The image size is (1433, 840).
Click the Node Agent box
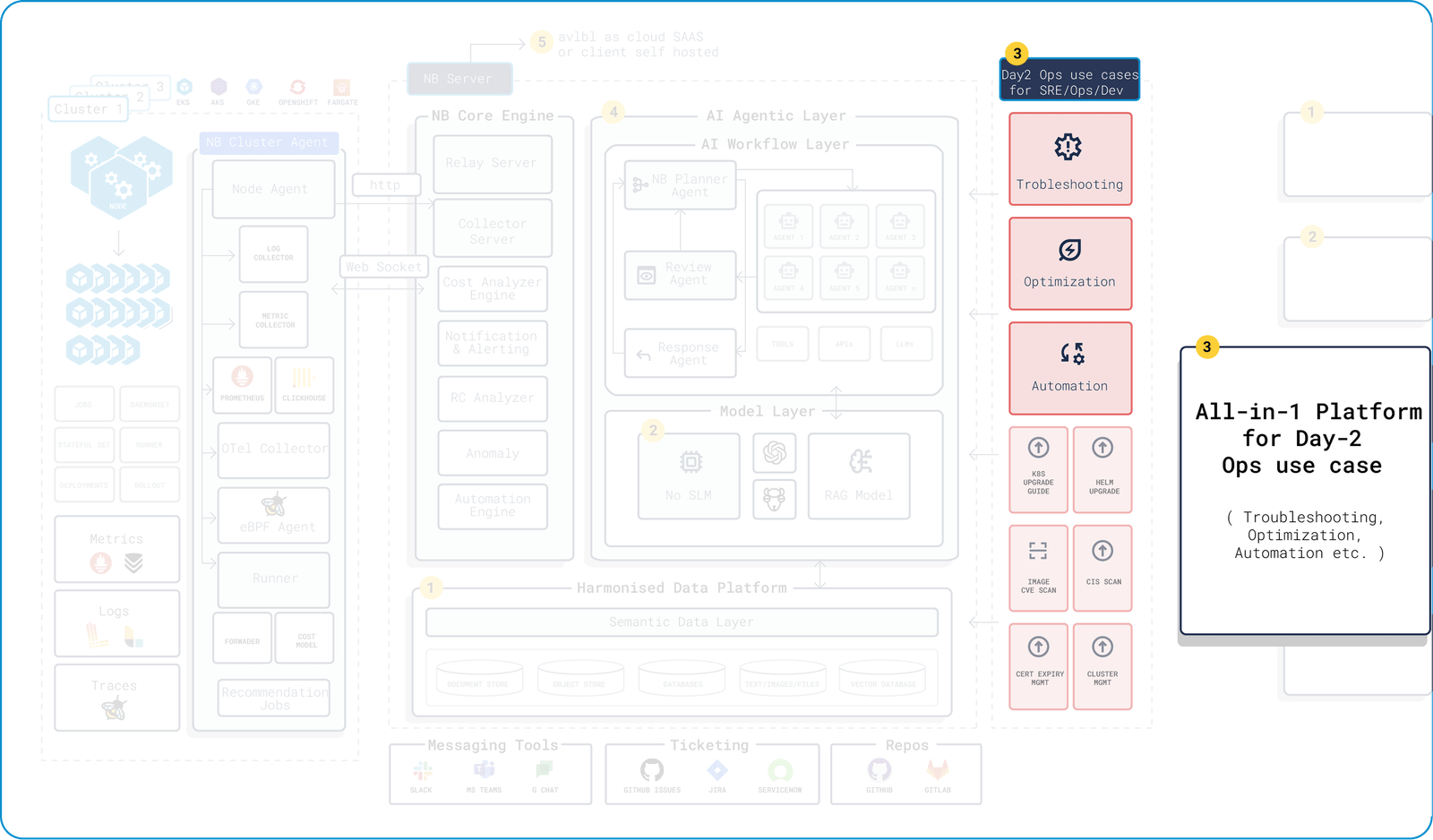click(x=273, y=189)
